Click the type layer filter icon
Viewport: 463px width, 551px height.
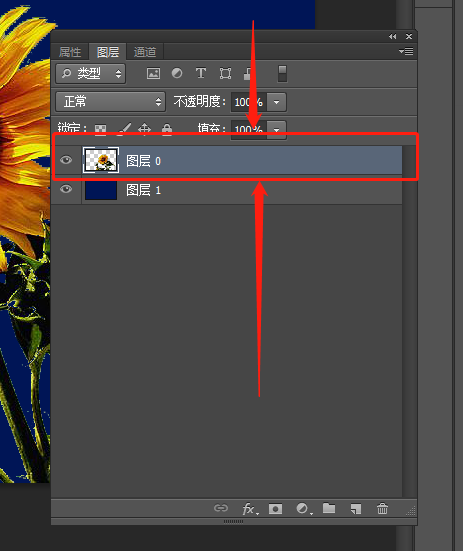tap(201, 73)
